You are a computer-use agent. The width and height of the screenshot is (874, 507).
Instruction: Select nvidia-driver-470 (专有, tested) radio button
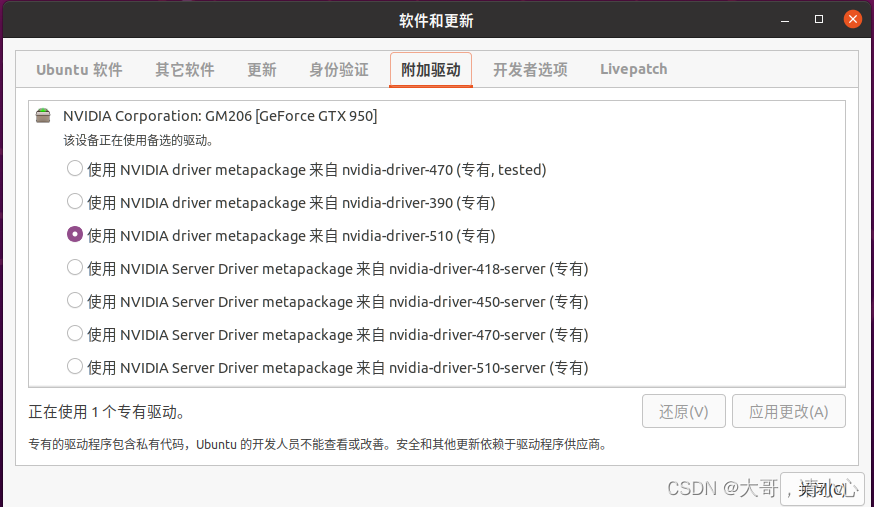tap(75, 168)
